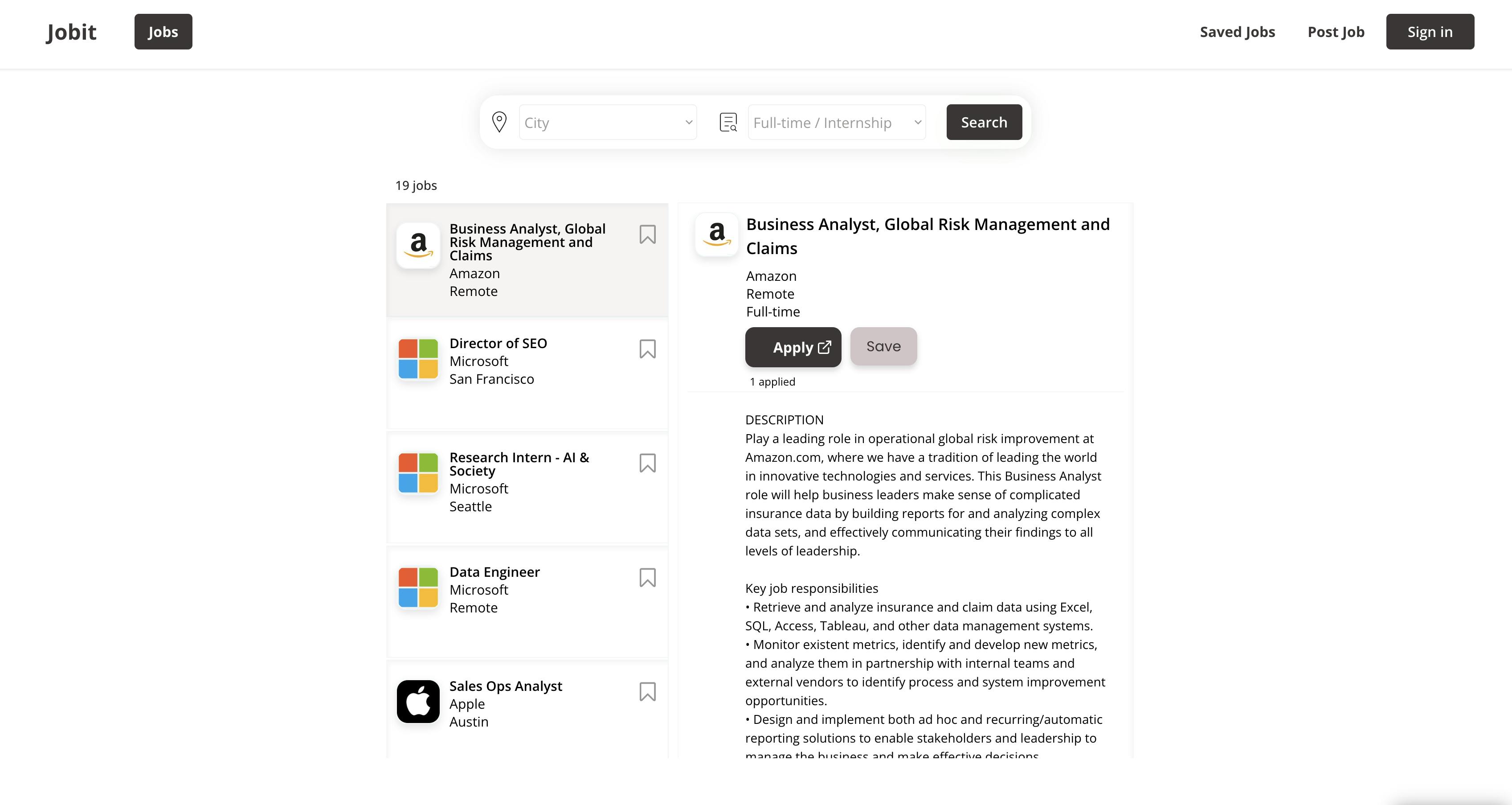Go to the Jobs tab
1512x805 pixels.
tap(163, 32)
